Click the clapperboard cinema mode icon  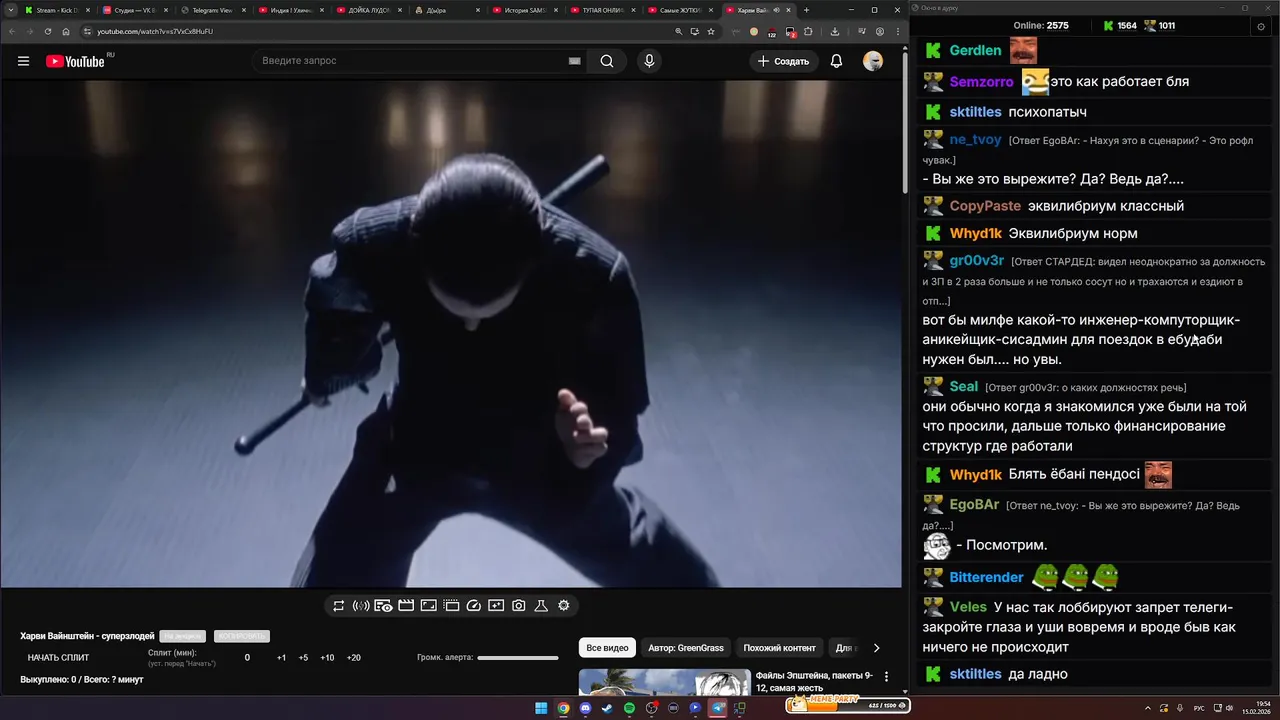pyautogui.click(x=406, y=606)
